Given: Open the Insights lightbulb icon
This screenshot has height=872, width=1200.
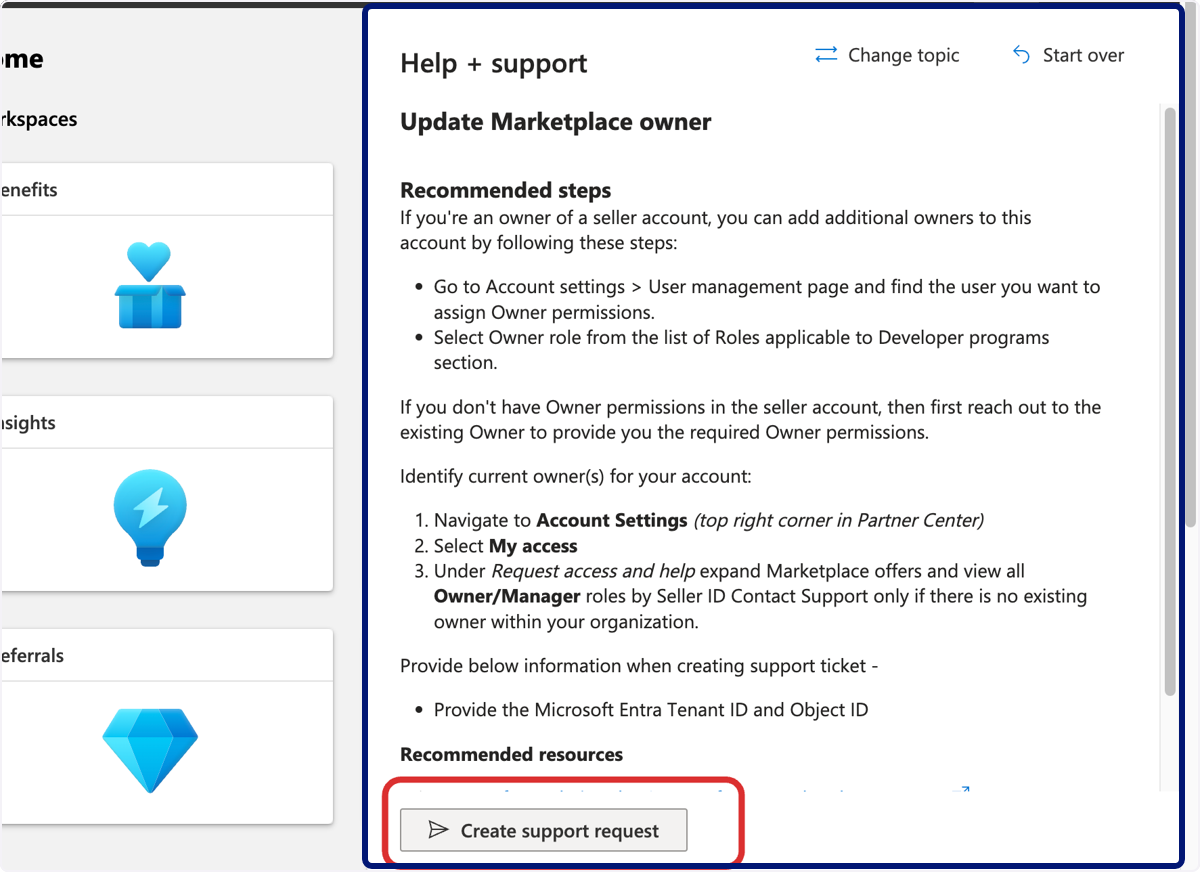Looking at the screenshot, I should coord(150,518).
